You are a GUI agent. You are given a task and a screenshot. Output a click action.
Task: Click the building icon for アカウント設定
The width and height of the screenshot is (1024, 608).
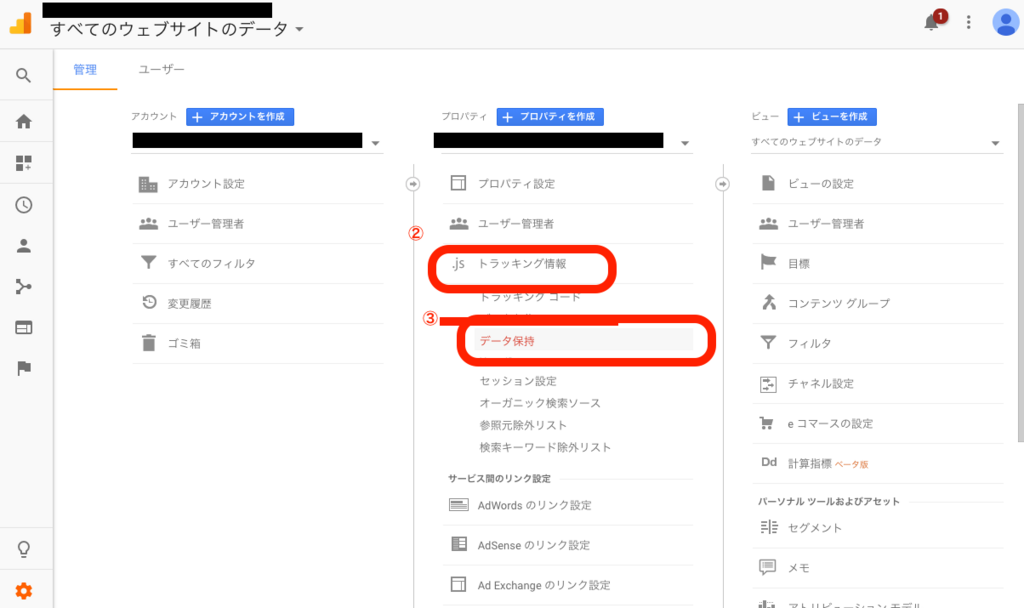tap(148, 184)
